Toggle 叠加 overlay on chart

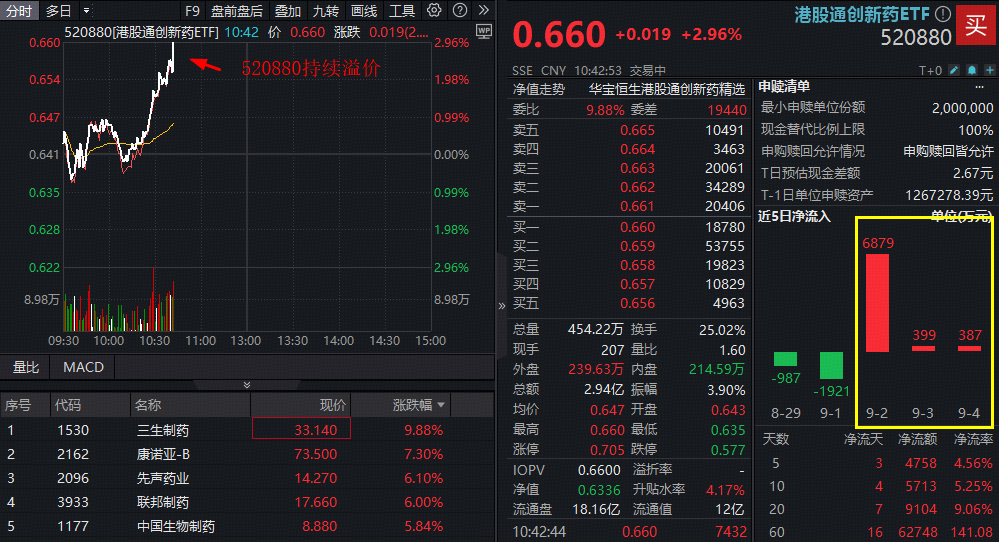[x=288, y=11]
